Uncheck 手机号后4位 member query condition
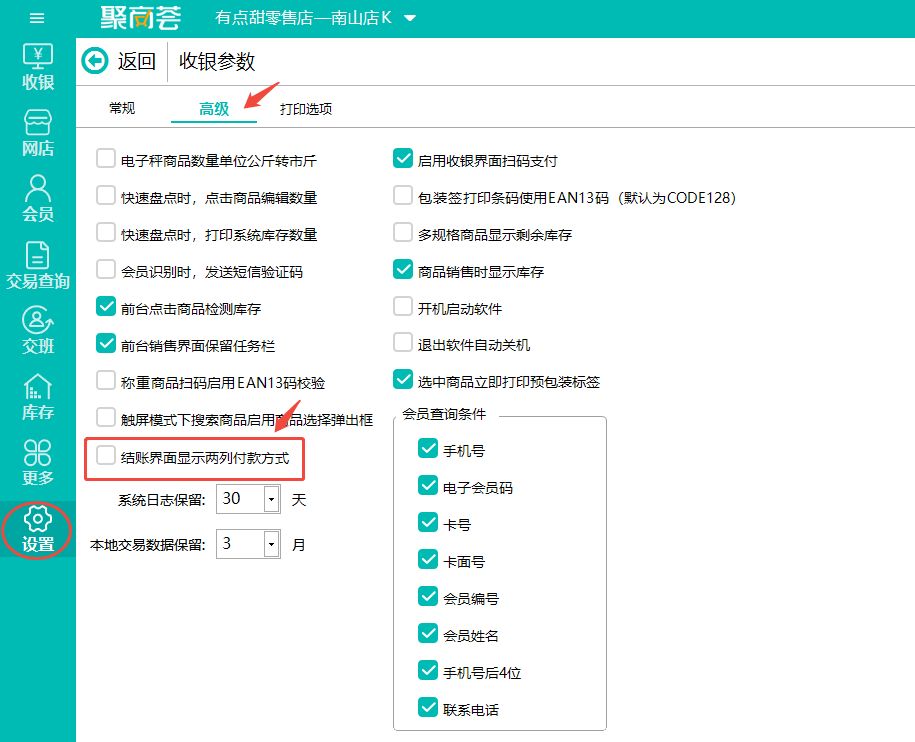 point(428,671)
